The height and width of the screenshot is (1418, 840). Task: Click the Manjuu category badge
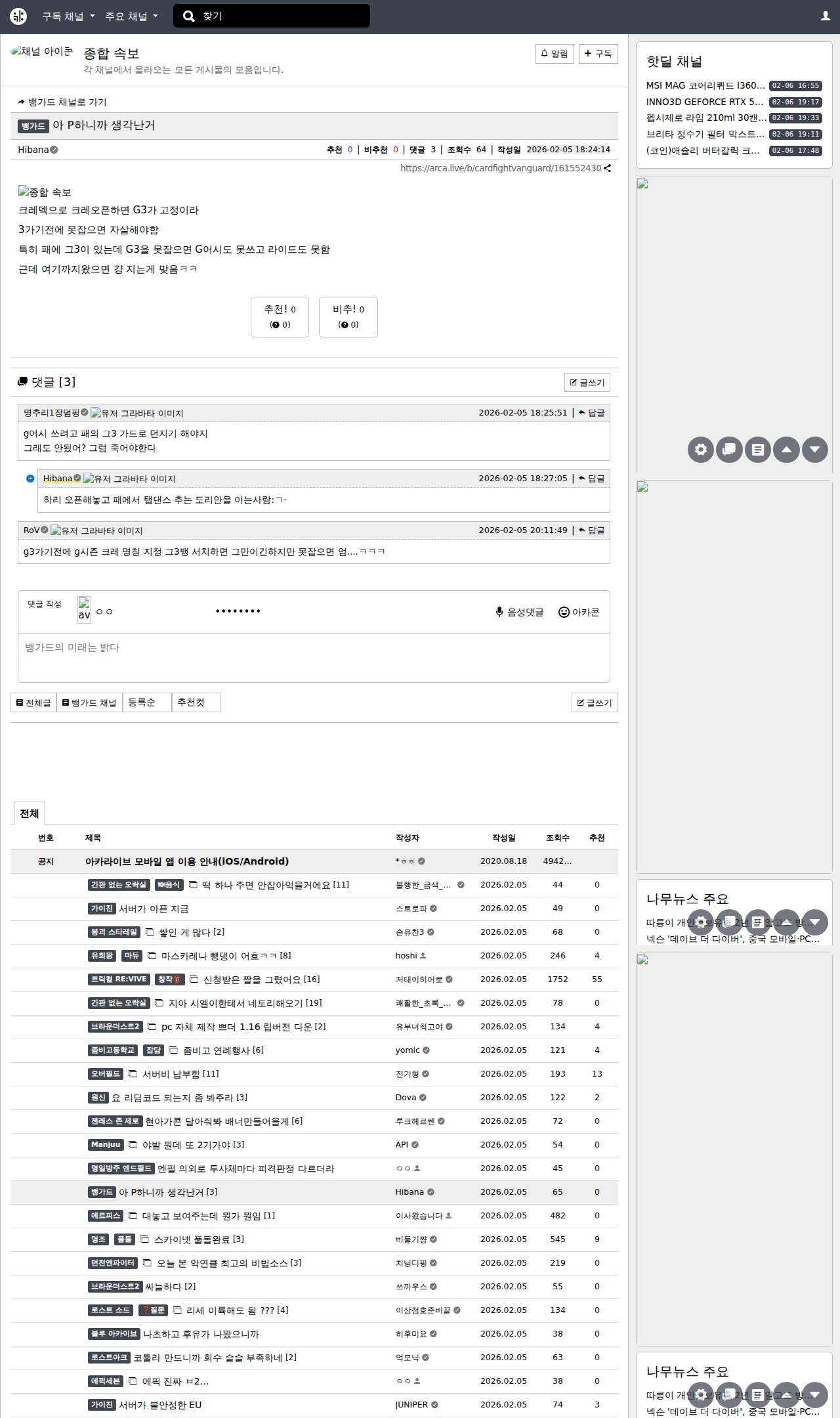click(x=106, y=1145)
